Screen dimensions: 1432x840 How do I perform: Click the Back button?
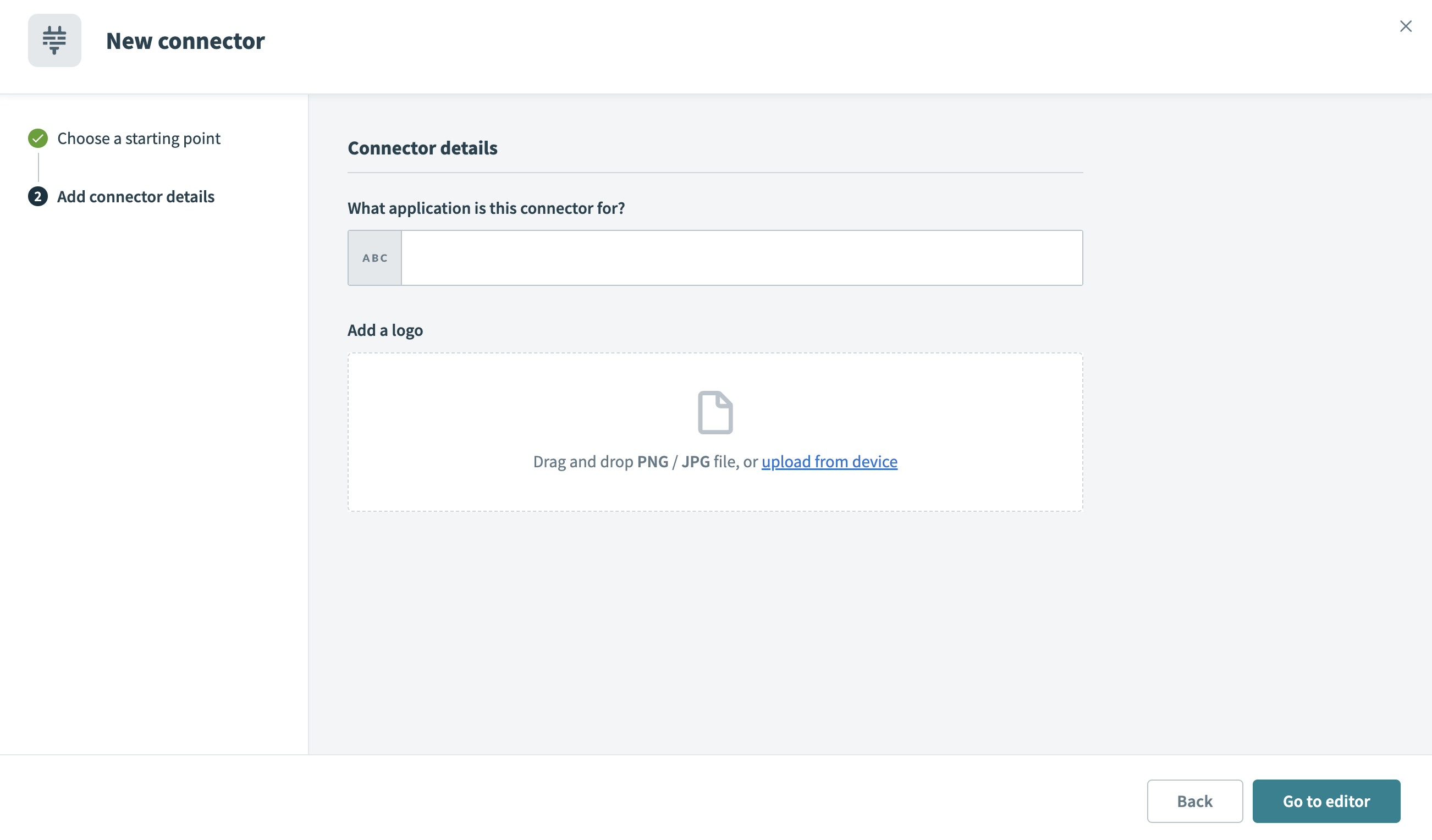pos(1194,801)
